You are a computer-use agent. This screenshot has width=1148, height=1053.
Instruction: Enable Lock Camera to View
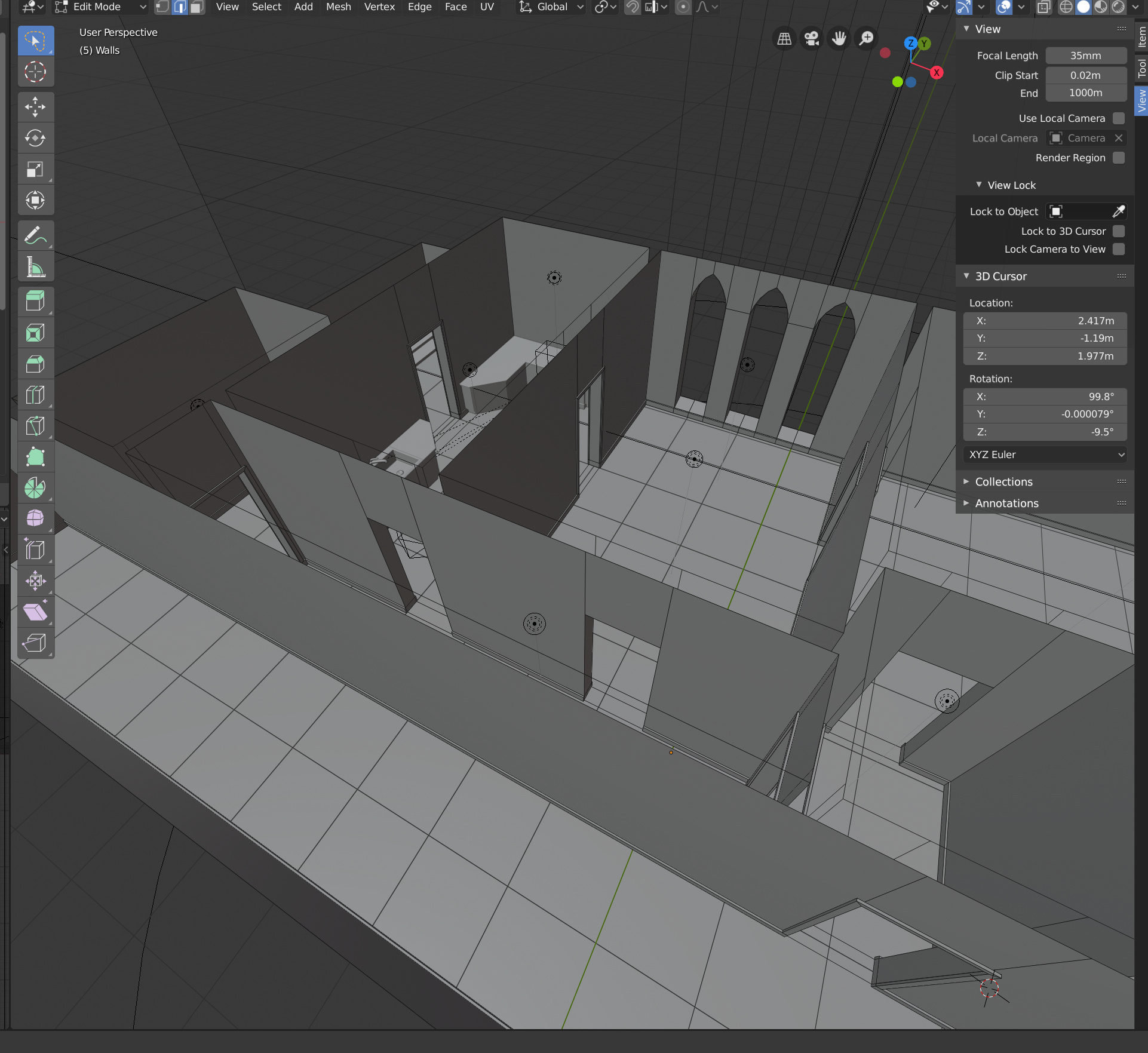coord(1120,249)
